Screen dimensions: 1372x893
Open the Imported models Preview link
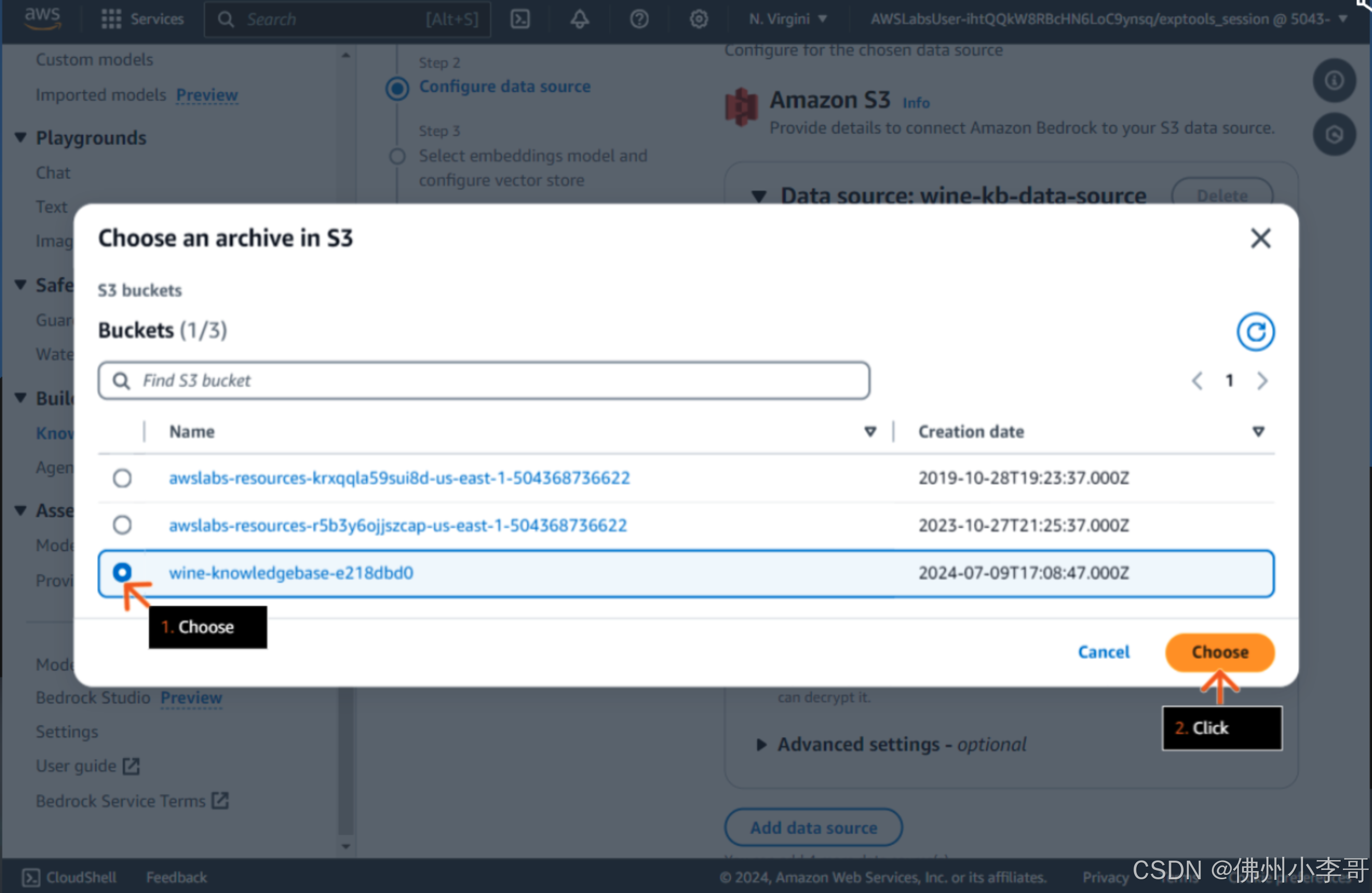pos(207,95)
